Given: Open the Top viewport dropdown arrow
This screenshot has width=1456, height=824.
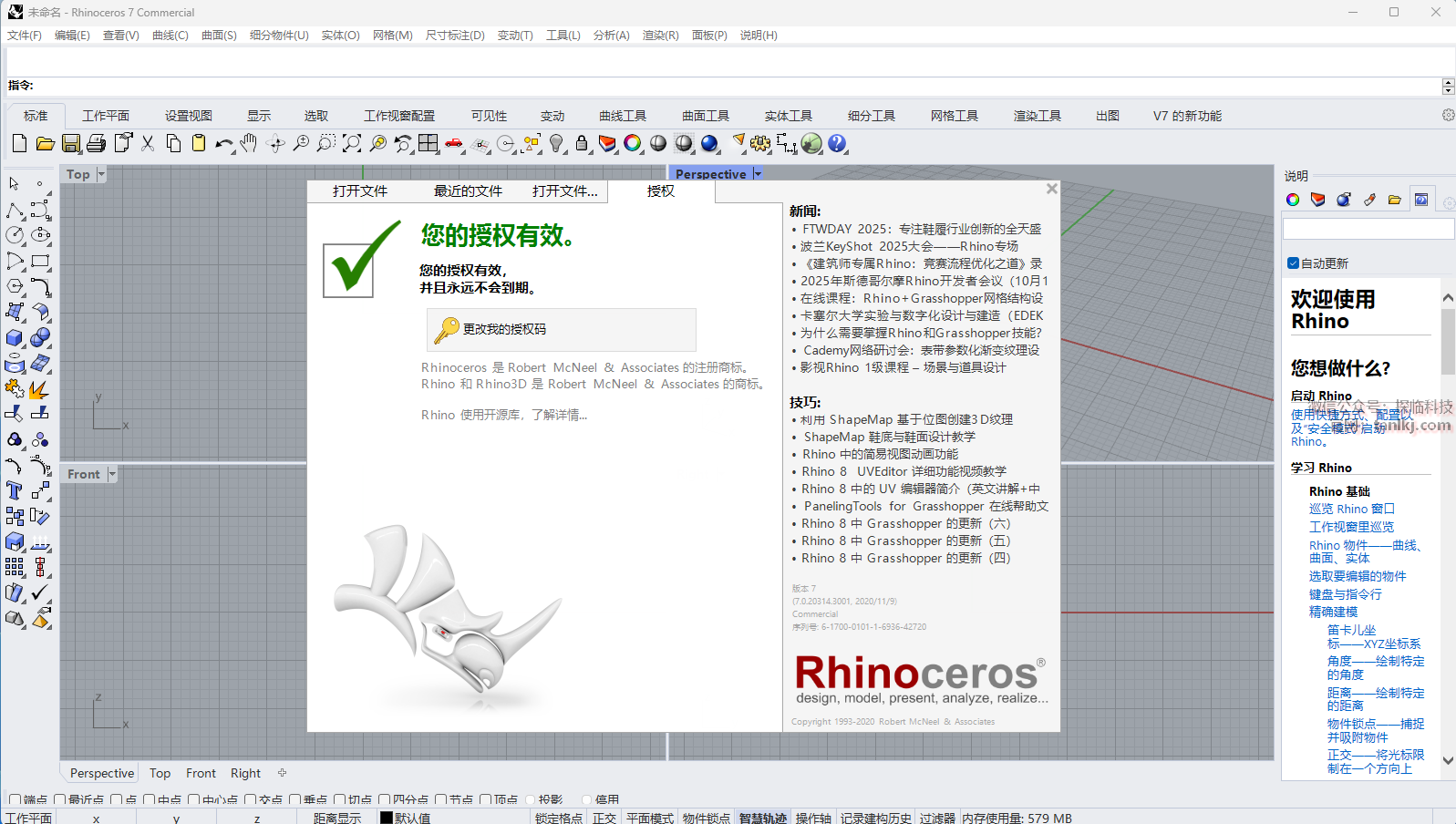Looking at the screenshot, I should [x=101, y=174].
